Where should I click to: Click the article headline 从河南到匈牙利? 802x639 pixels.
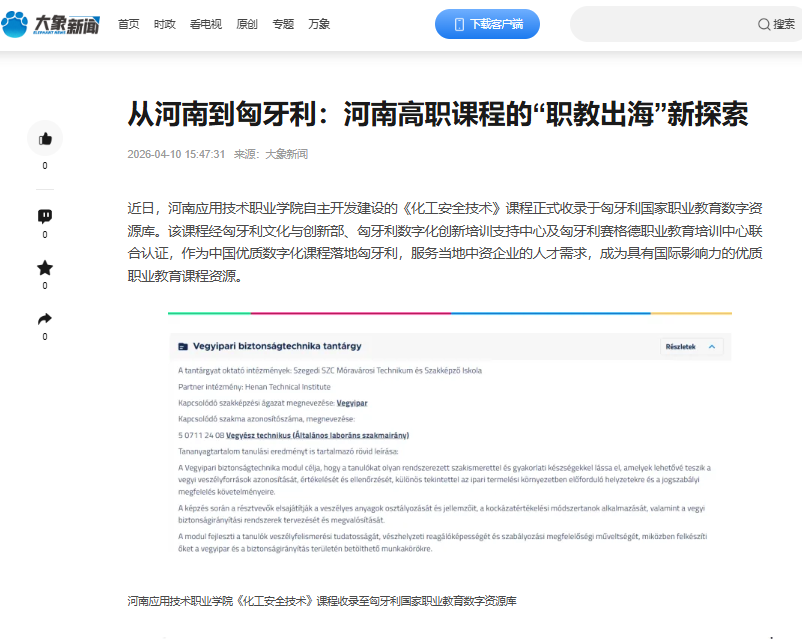pos(437,114)
